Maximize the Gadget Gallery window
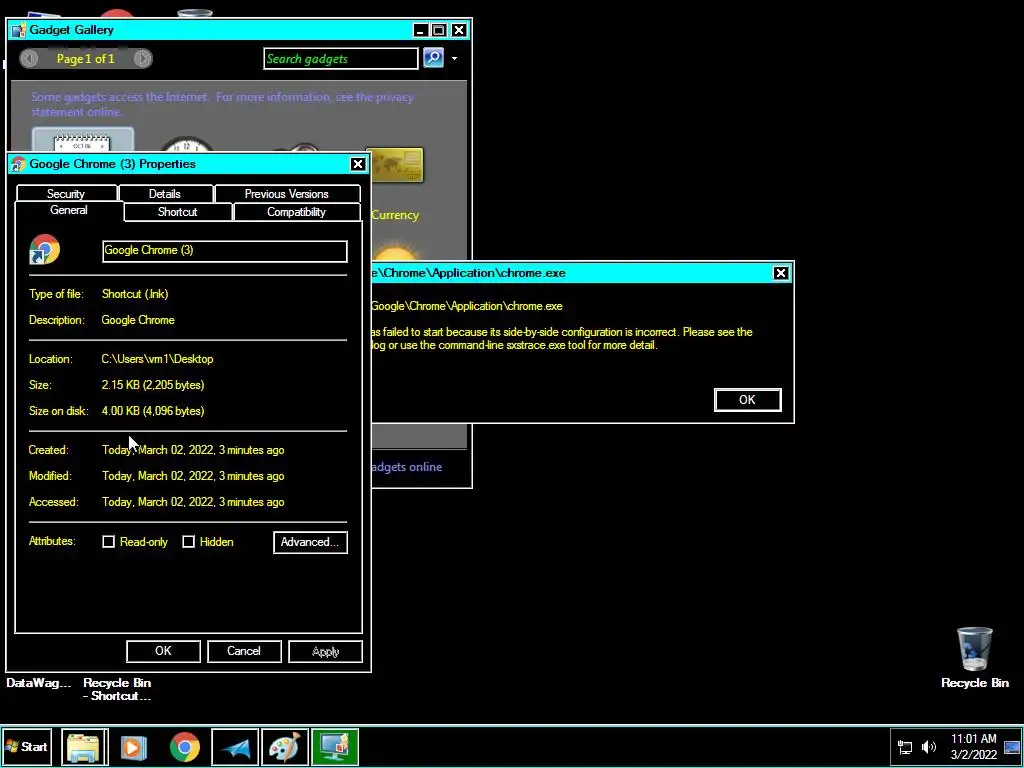The image size is (1024, 768). pyautogui.click(x=439, y=30)
